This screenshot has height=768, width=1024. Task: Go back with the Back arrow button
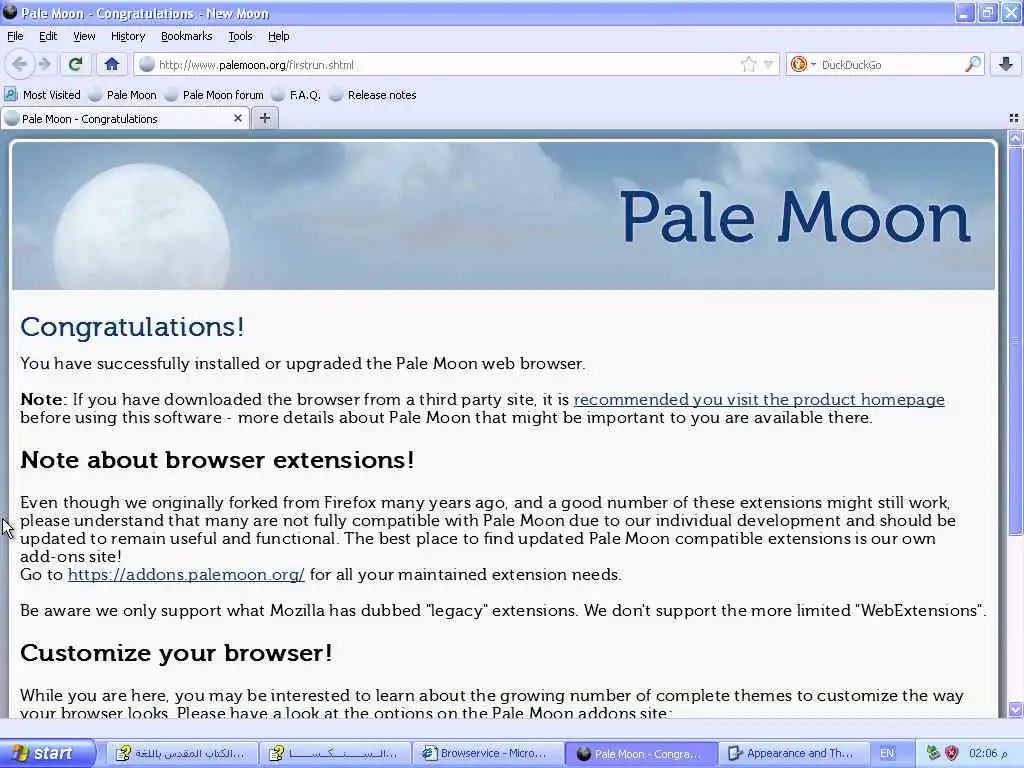[x=20, y=64]
